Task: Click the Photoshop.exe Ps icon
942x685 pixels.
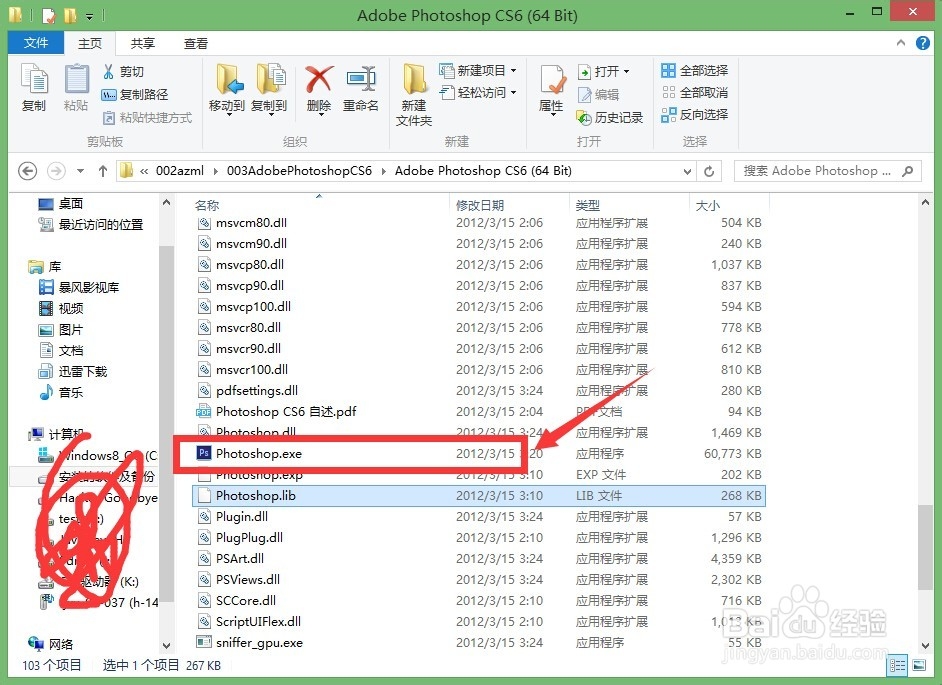Action: click(204, 453)
